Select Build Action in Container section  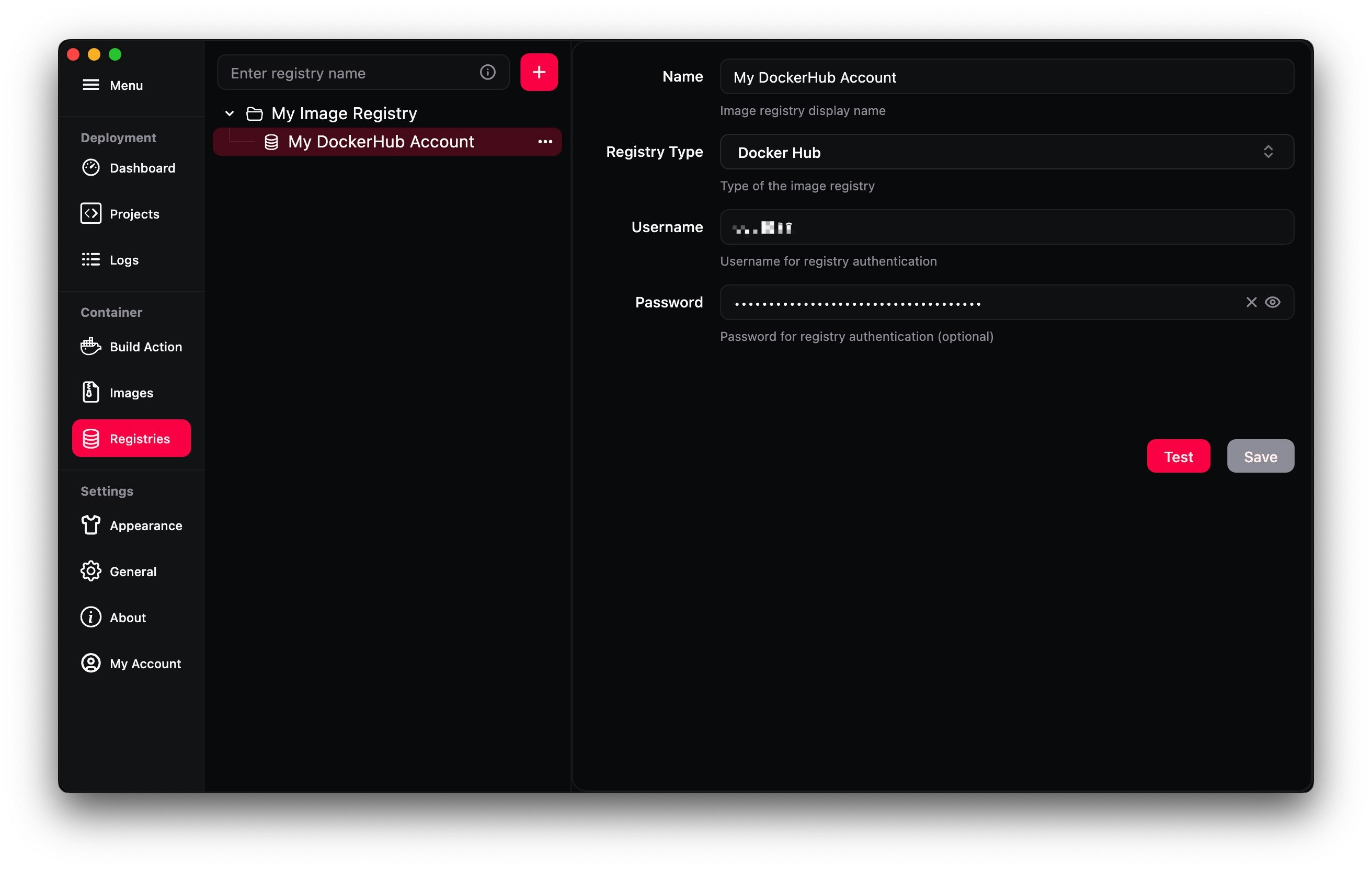click(145, 347)
